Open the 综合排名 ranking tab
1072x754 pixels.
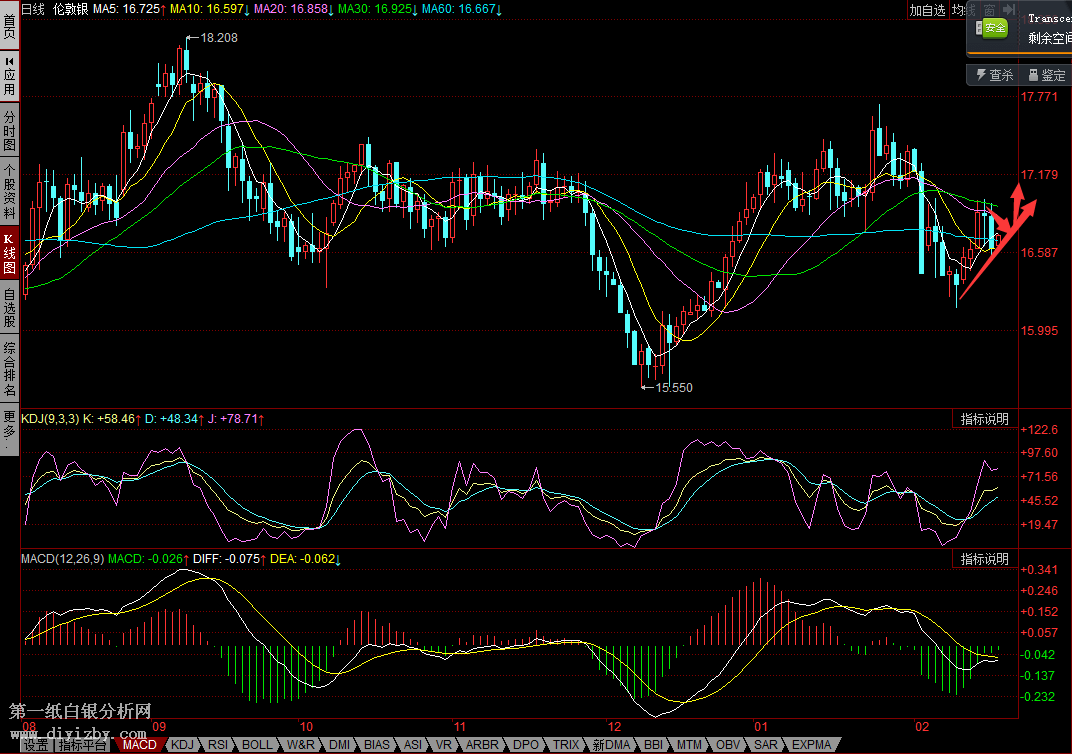click(9, 369)
